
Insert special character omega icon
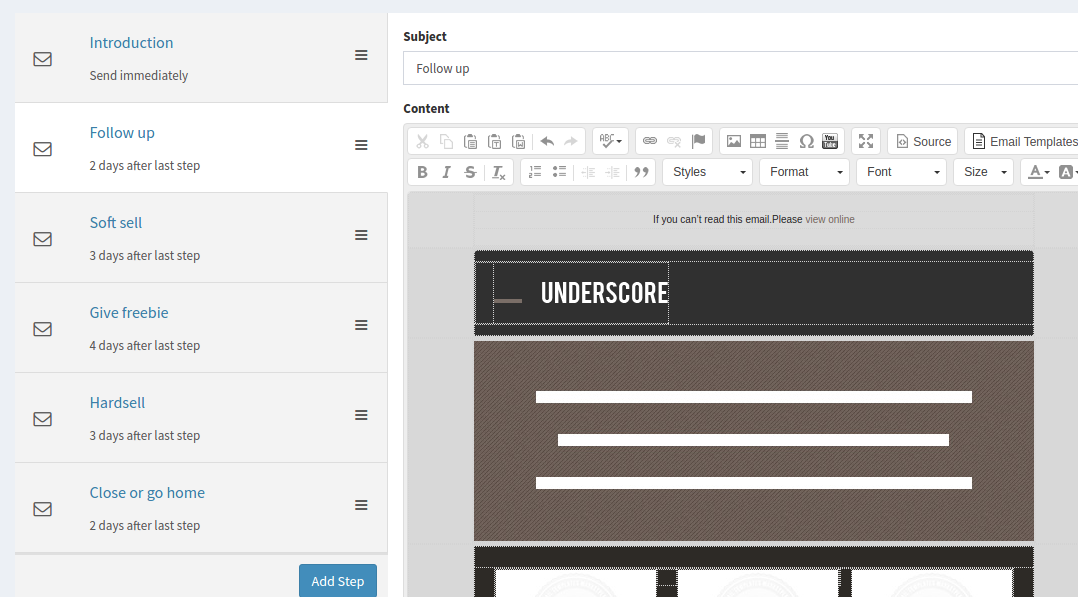(x=806, y=141)
